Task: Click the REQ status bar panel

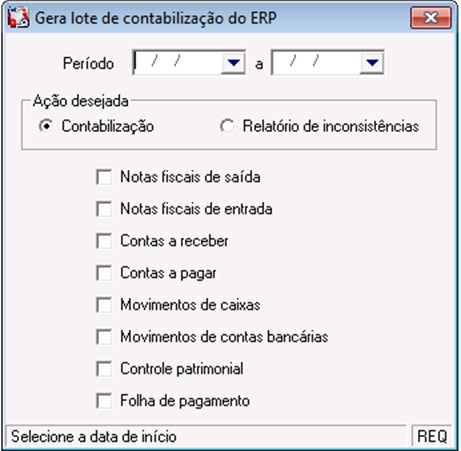Action: coord(432,436)
